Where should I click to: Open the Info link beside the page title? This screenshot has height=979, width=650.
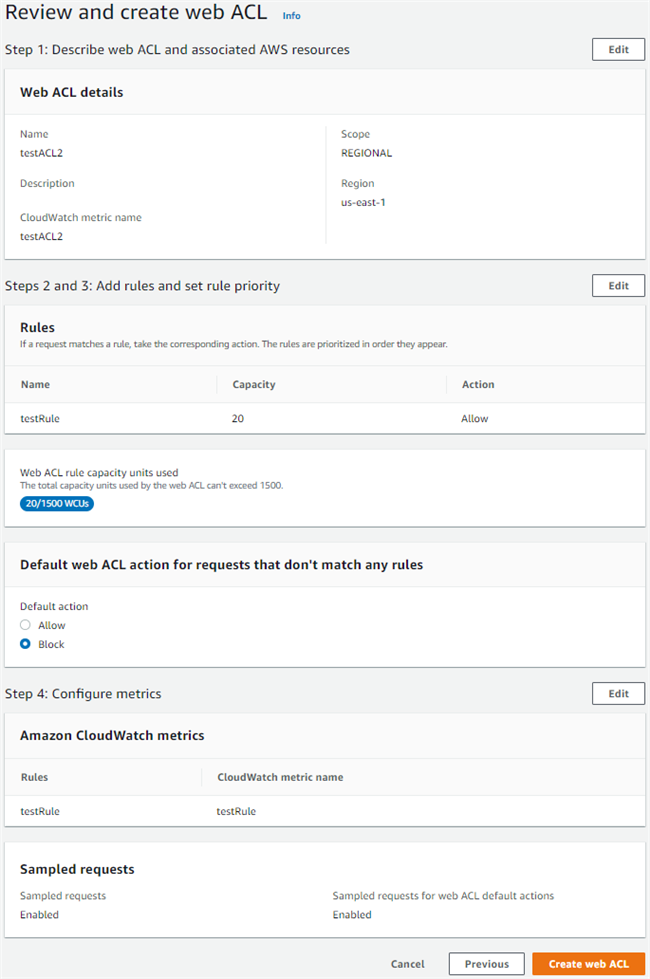pyautogui.click(x=291, y=16)
